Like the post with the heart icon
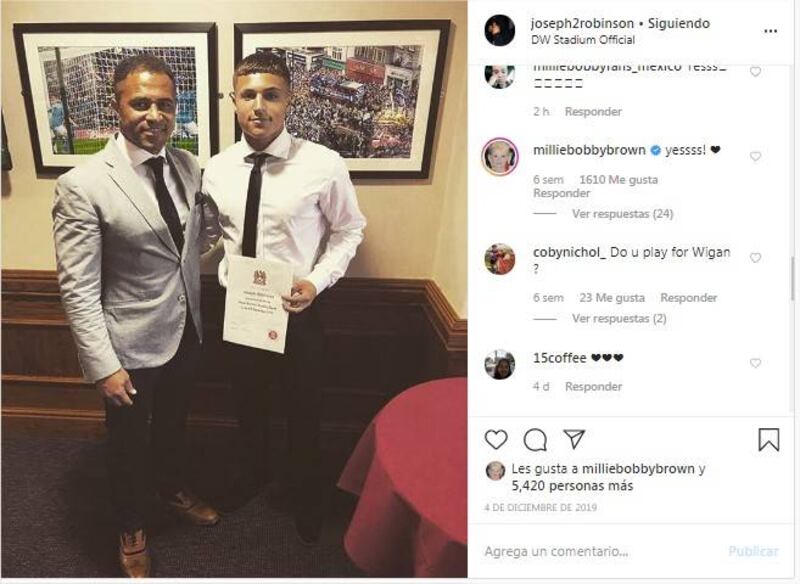 tap(496, 440)
